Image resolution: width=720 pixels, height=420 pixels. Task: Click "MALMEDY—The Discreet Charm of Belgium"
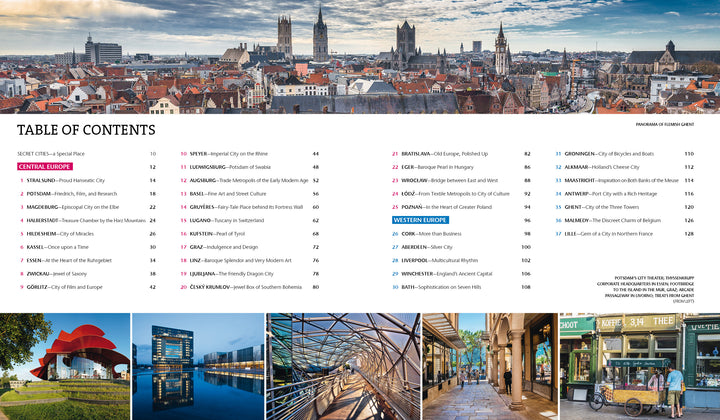[x=613, y=220]
